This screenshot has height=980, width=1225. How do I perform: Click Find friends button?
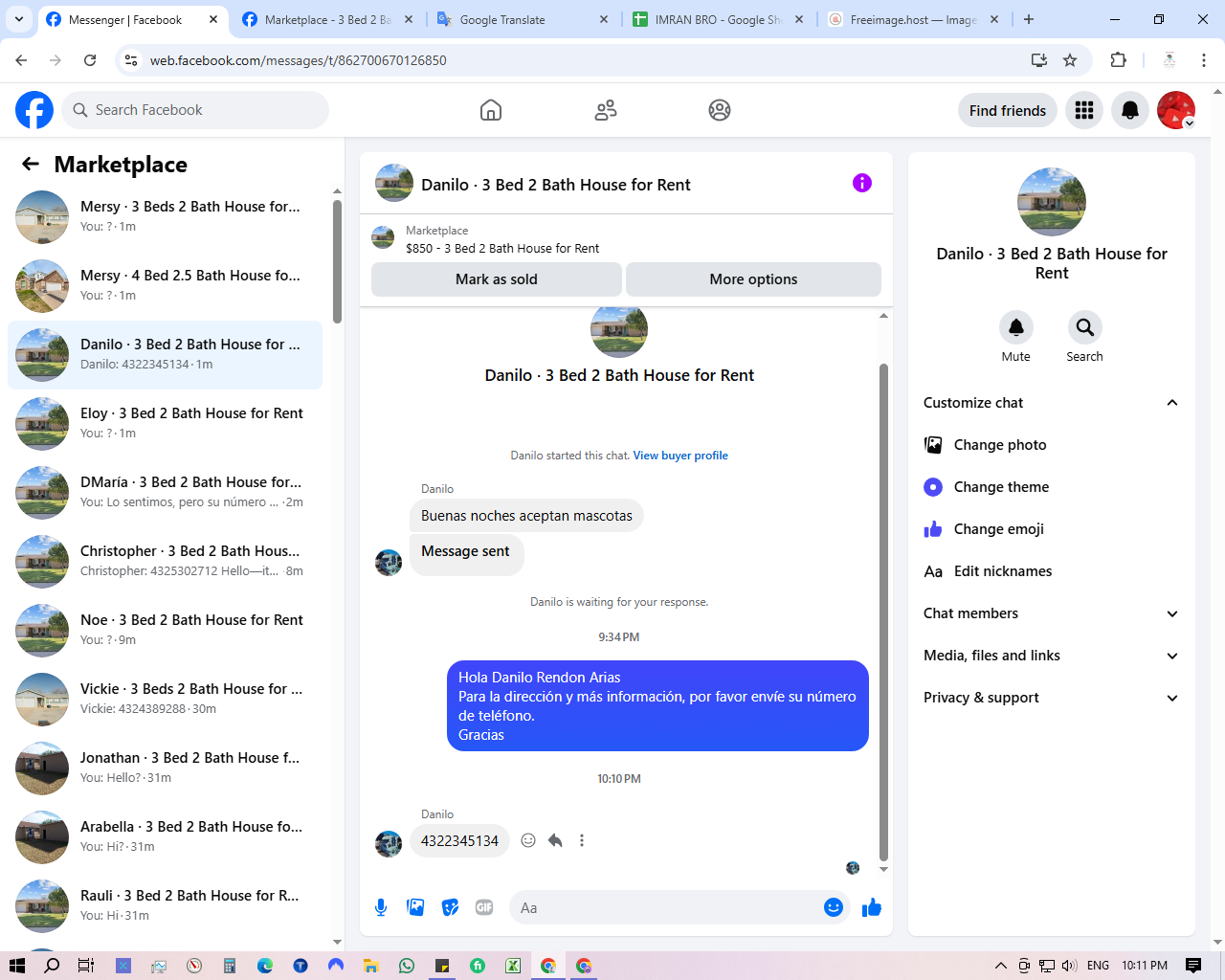tap(1008, 110)
